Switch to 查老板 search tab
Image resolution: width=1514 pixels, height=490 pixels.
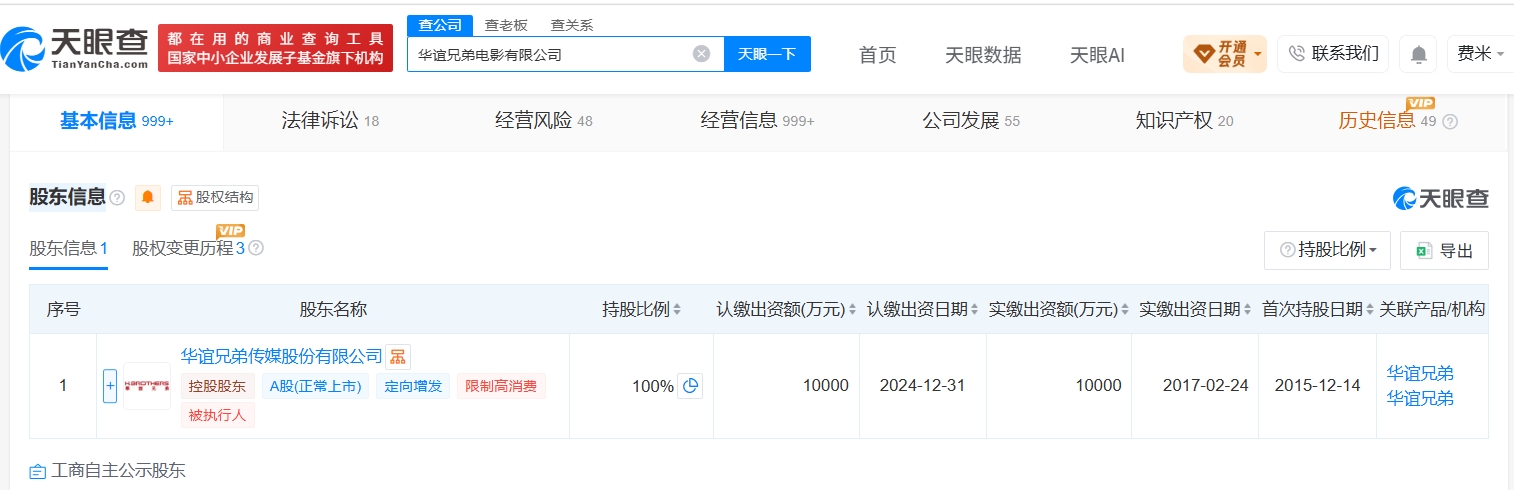(506, 25)
